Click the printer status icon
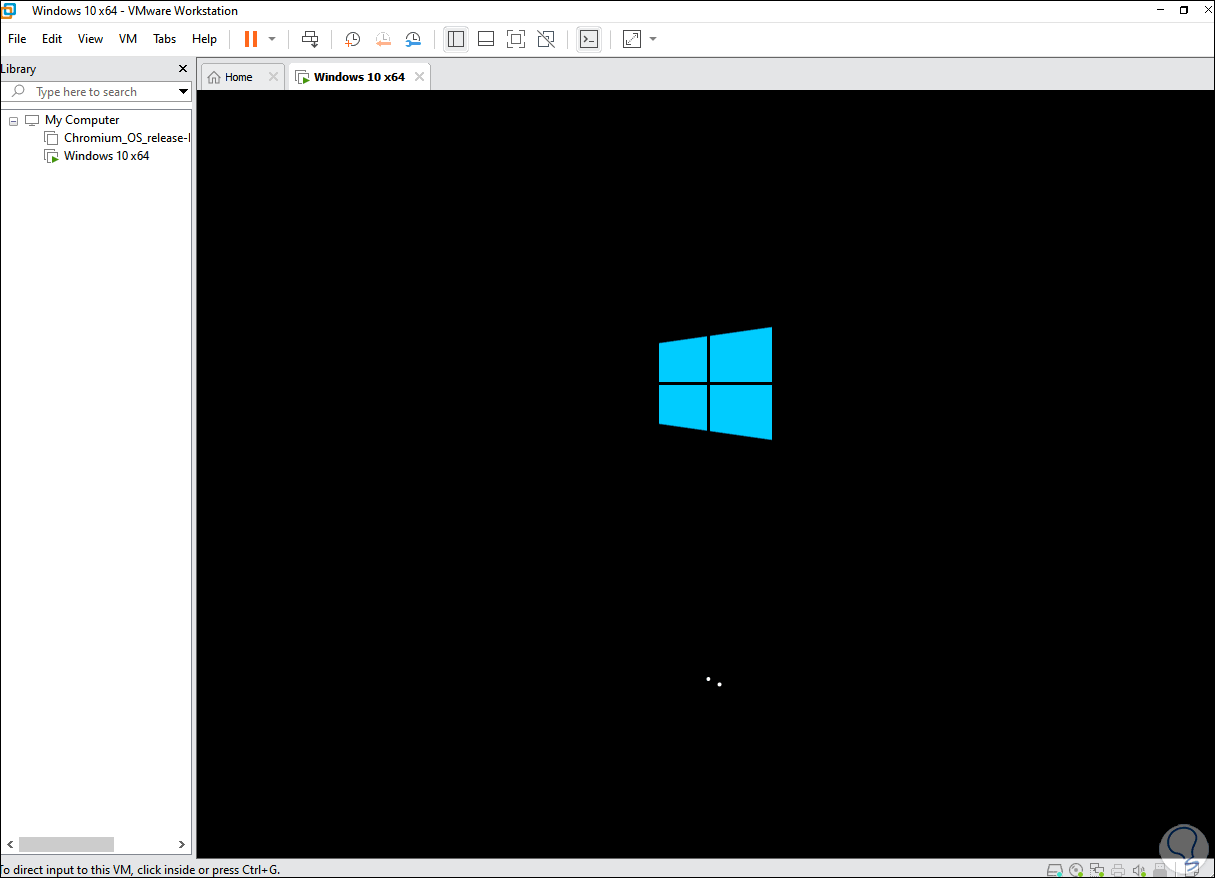 click(1118, 870)
